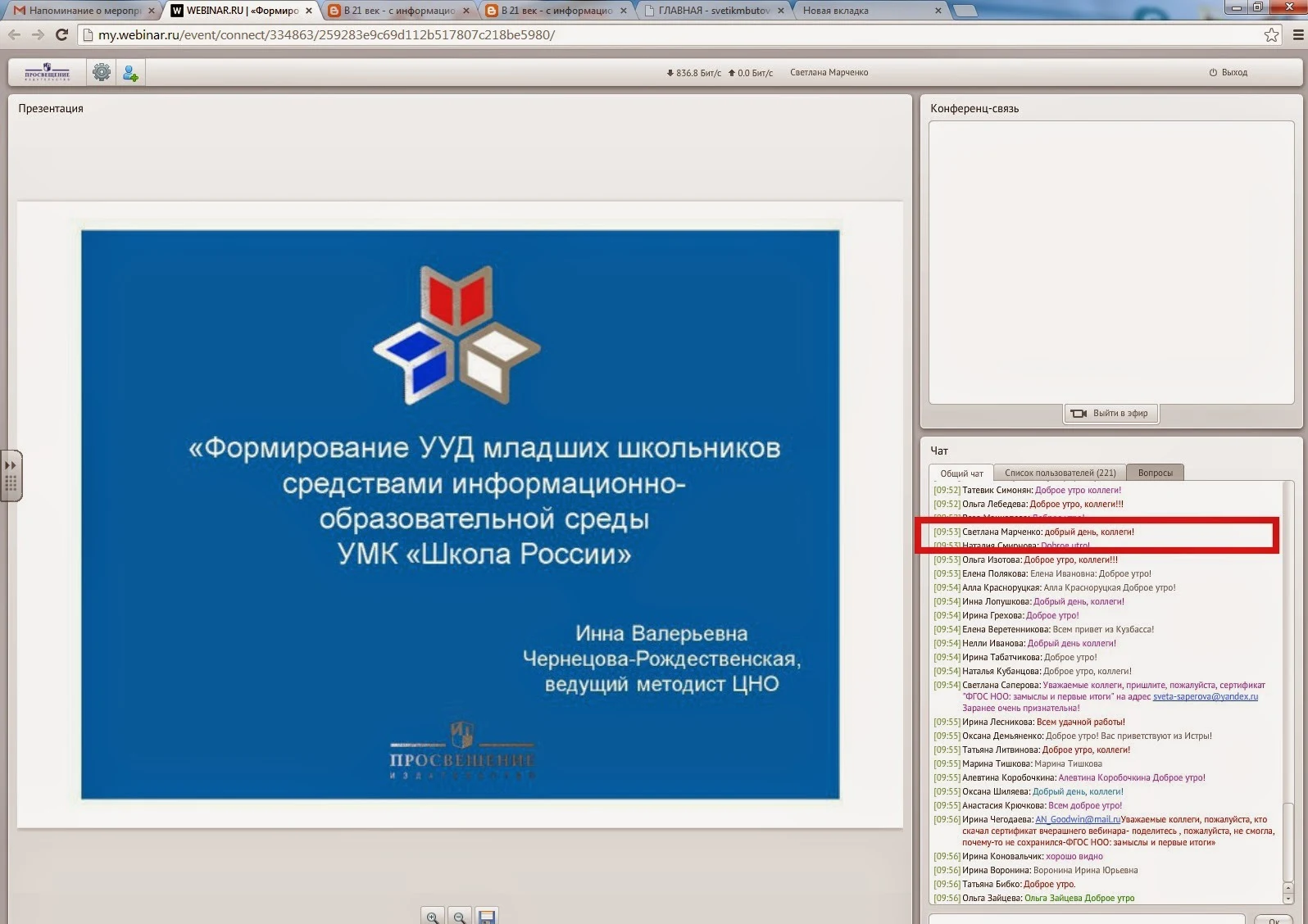
Task: Click Алевтина Коробочкина chat message
Action: coord(1070,777)
